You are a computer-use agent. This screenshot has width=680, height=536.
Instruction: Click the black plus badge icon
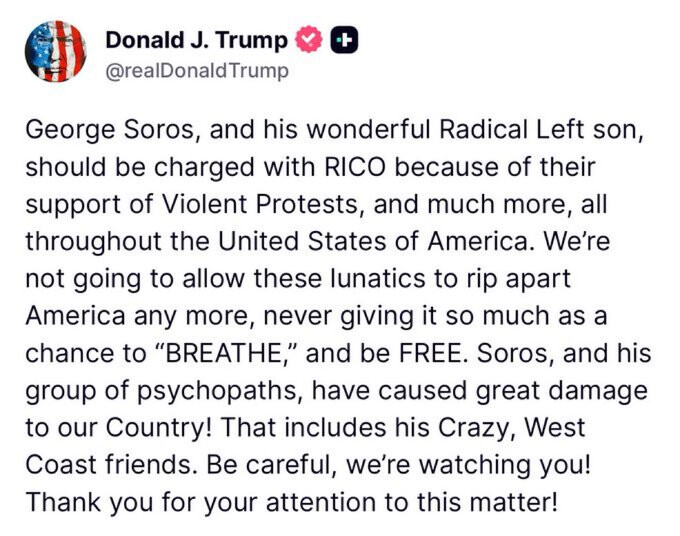[x=344, y=40]
